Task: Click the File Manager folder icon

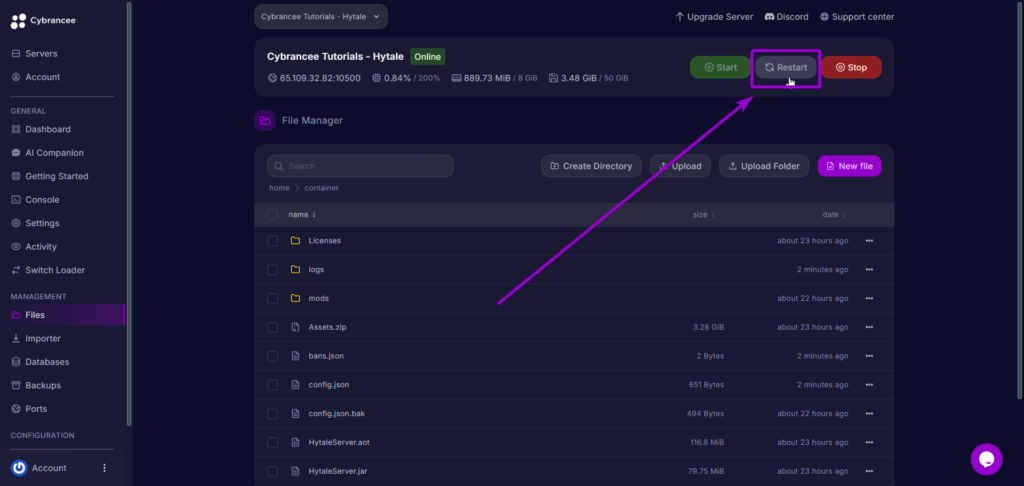Action: (265, 121)
